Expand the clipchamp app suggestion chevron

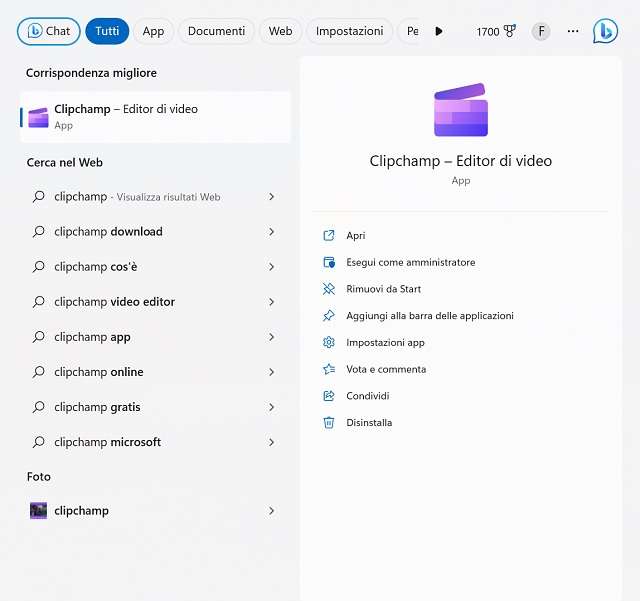click(271, 337)
